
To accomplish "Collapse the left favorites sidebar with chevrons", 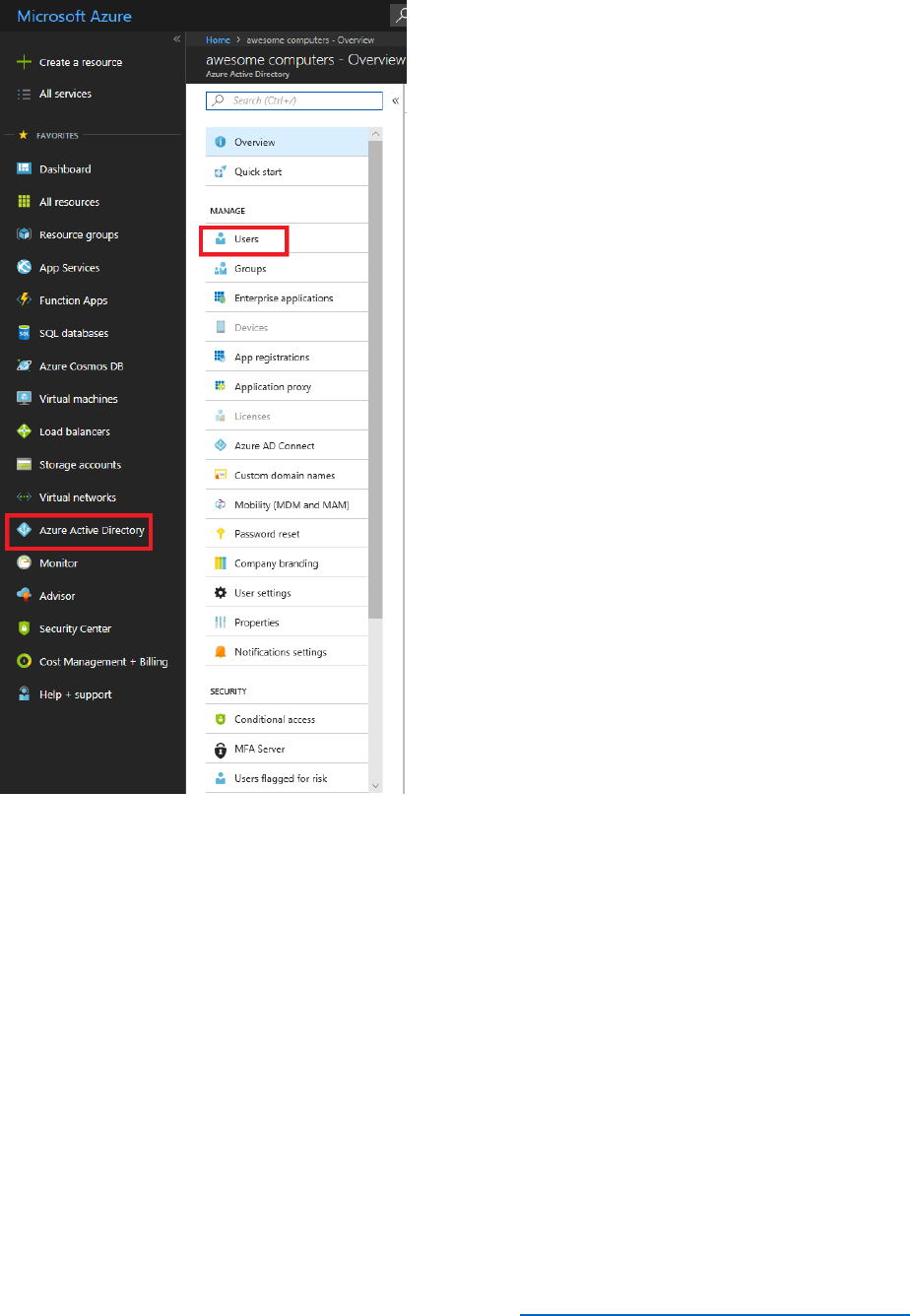I will [x=177, y=38].
